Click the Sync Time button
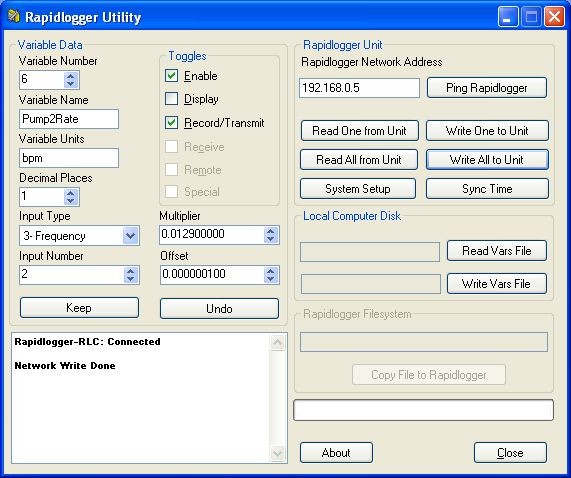Screen dimensions: 571x478 click(487, 189)
